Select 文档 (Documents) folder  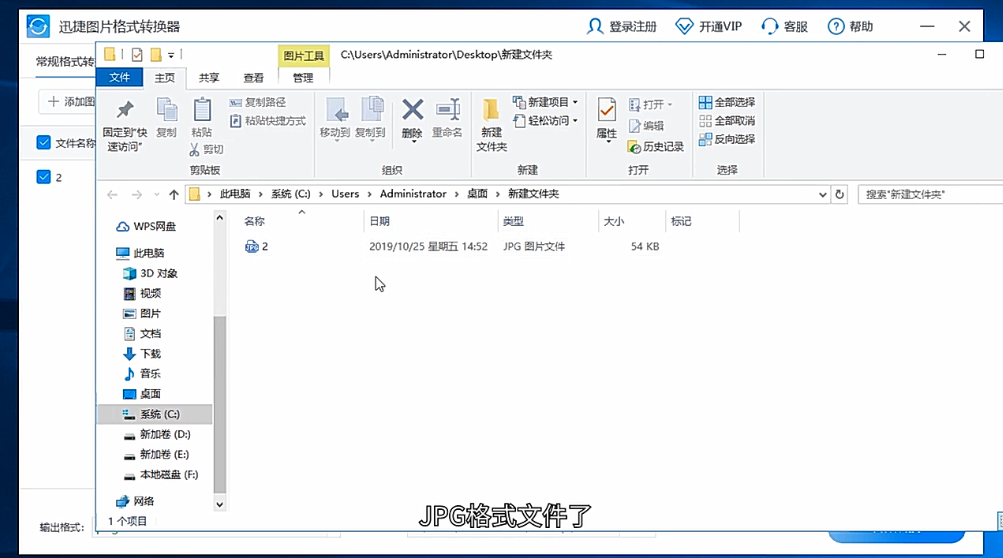(x=143, y=334)
